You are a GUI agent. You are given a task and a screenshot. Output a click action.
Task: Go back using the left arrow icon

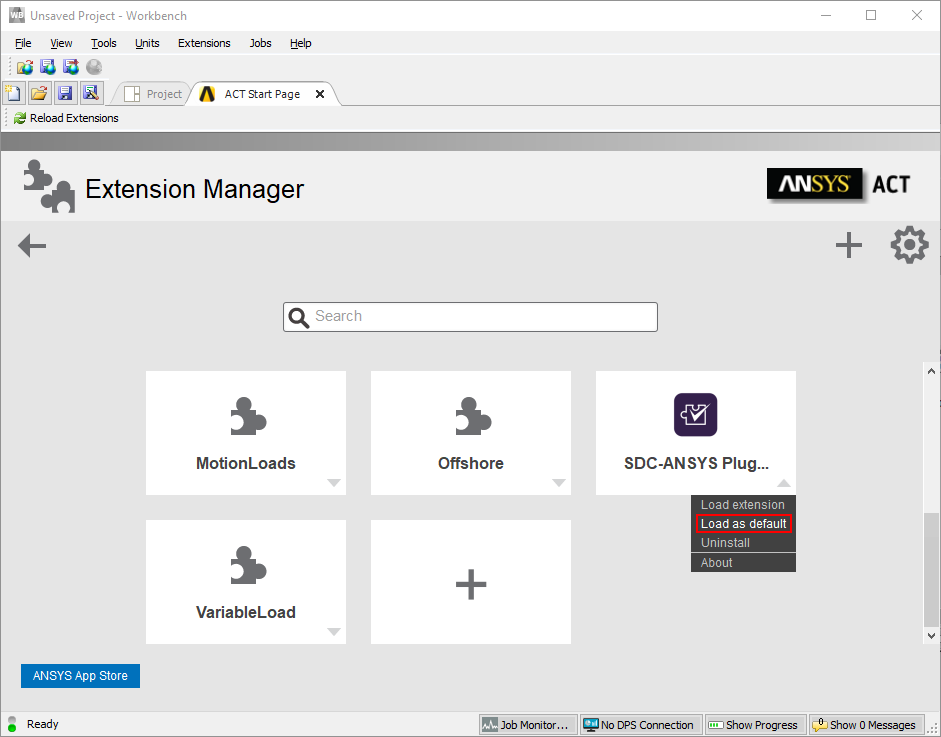(x=32, y=245)
